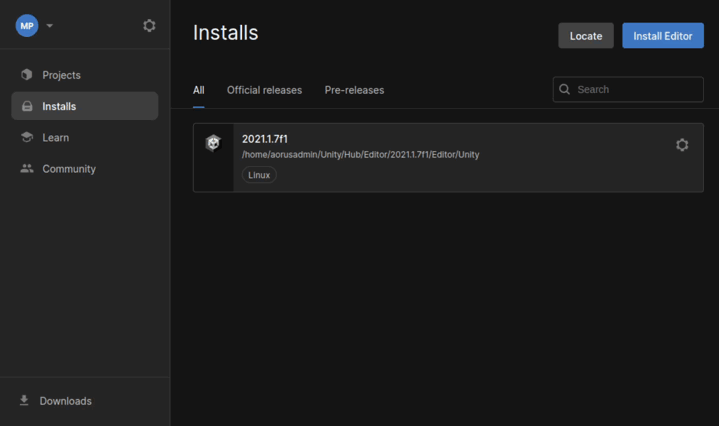Click the Locate button

pos(586,36)
